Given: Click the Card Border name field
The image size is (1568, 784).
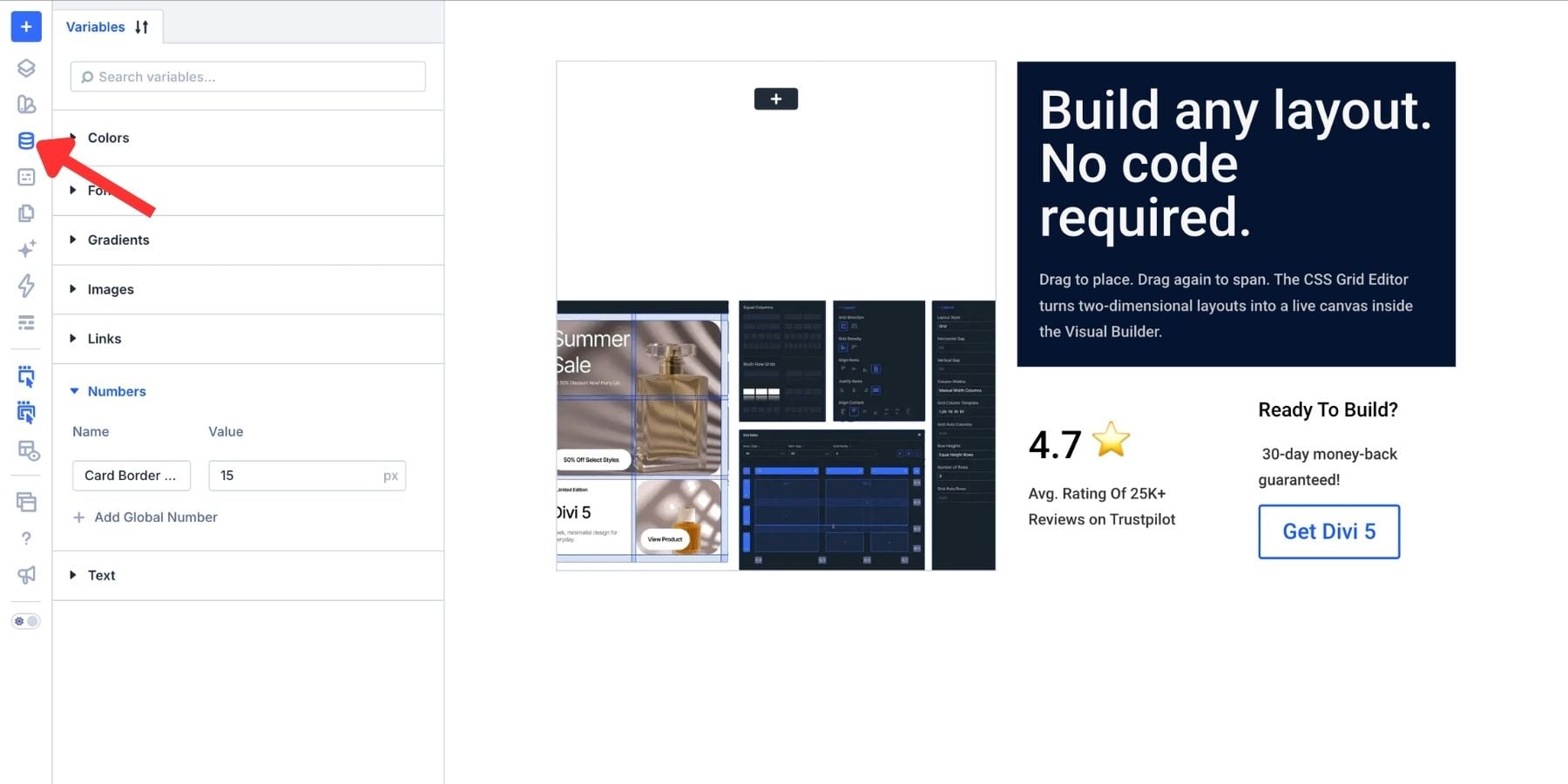Looking at the screenshot, I should point(132,476).
